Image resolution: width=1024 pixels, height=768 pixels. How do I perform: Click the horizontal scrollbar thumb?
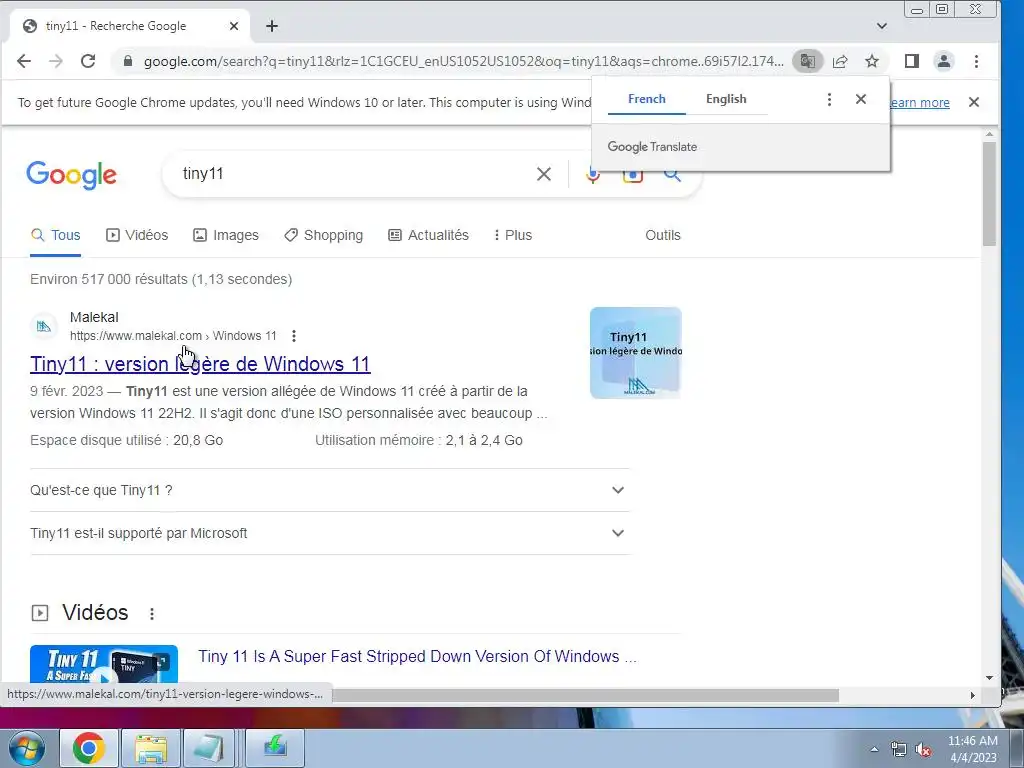click(x=585, y=696)
